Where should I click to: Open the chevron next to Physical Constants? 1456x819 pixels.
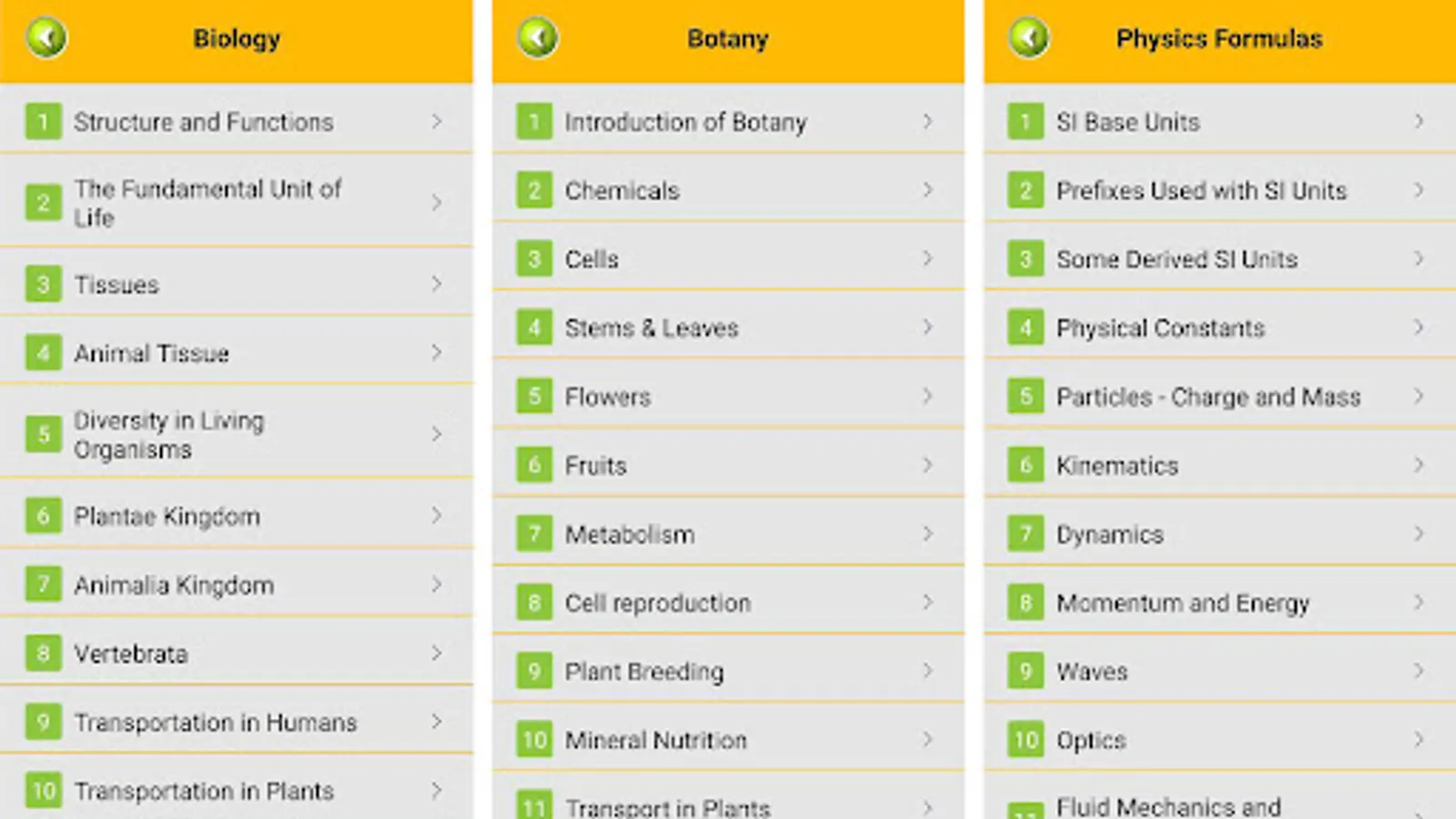[1419, 327]
